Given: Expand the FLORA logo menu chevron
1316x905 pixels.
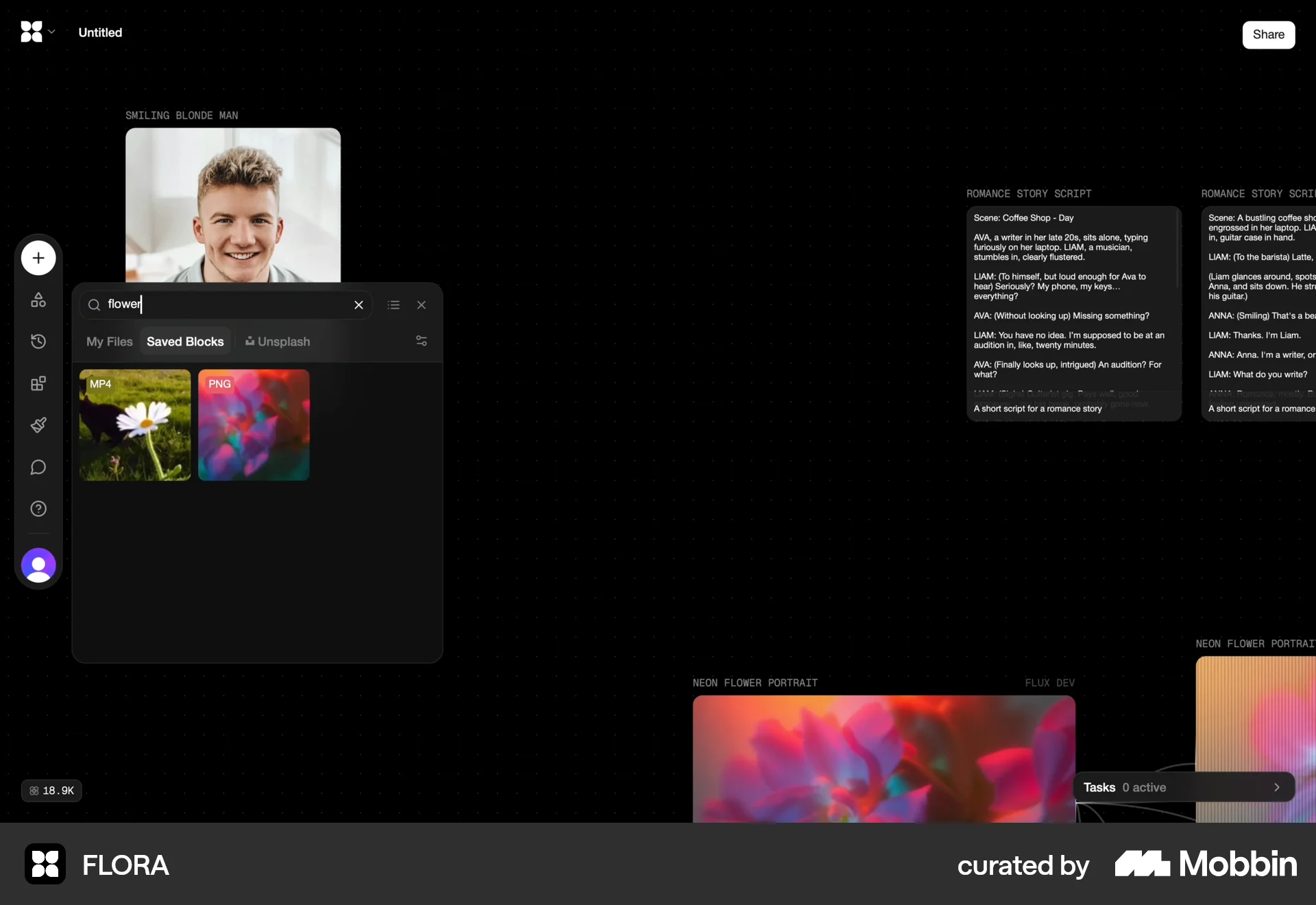Looking at the screenshot, I should pos(51,32).
